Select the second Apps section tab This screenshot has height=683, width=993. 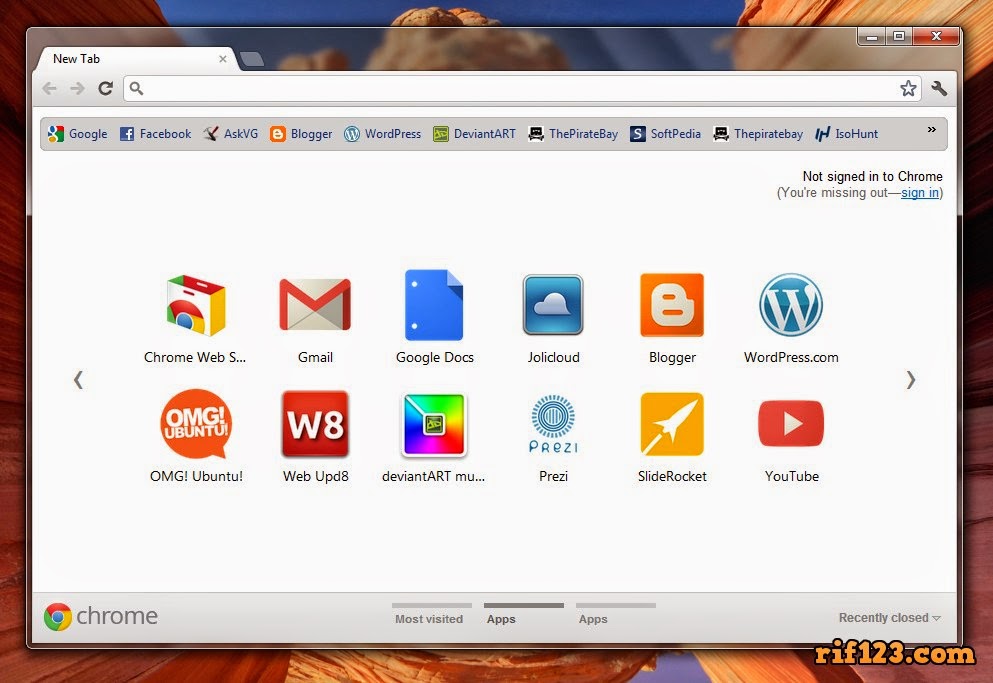[x=614, y=615]
